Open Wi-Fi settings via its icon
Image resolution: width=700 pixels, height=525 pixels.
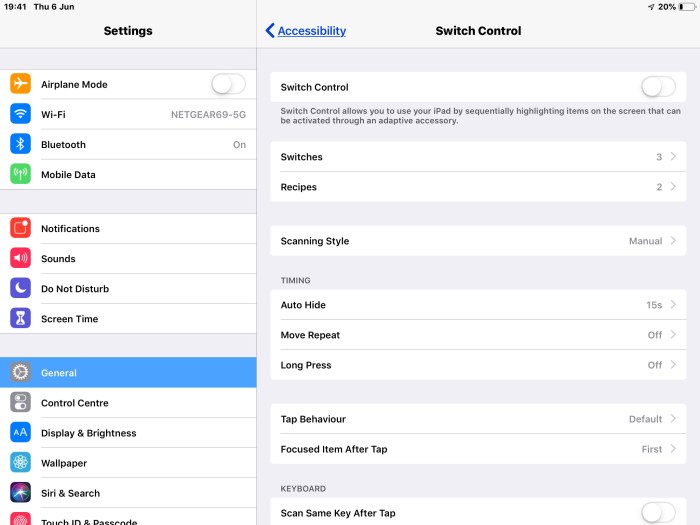[x=20, y=115]
